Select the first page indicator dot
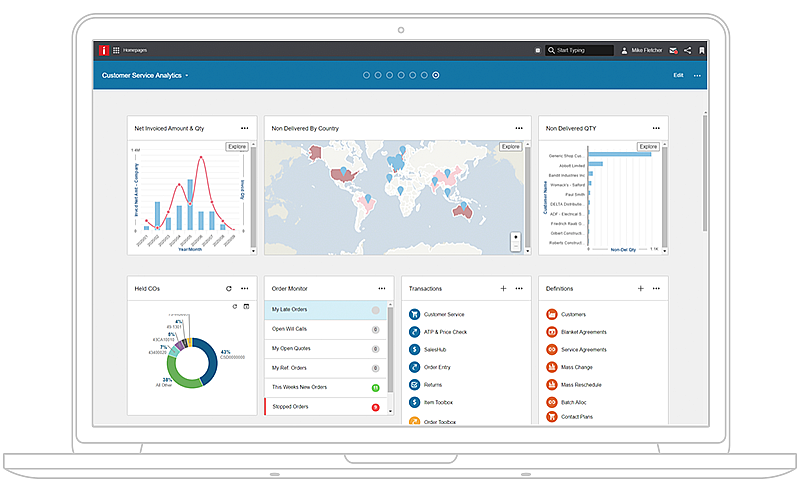Screen dimensions: 800x494 pyautogui.click(x=366, y=75)
